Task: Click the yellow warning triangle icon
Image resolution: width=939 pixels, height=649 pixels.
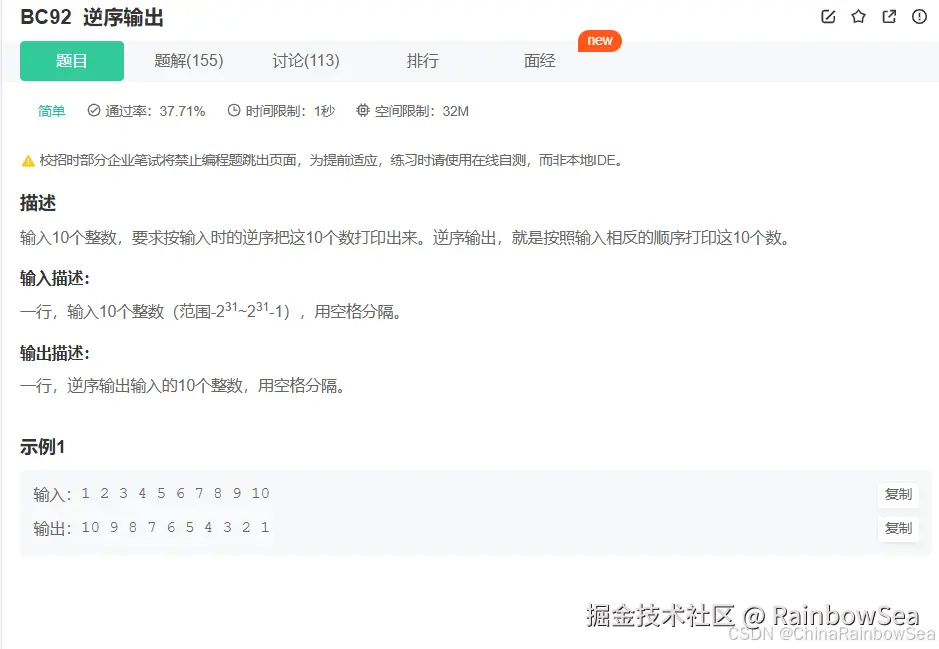Action: pos(27,159)
